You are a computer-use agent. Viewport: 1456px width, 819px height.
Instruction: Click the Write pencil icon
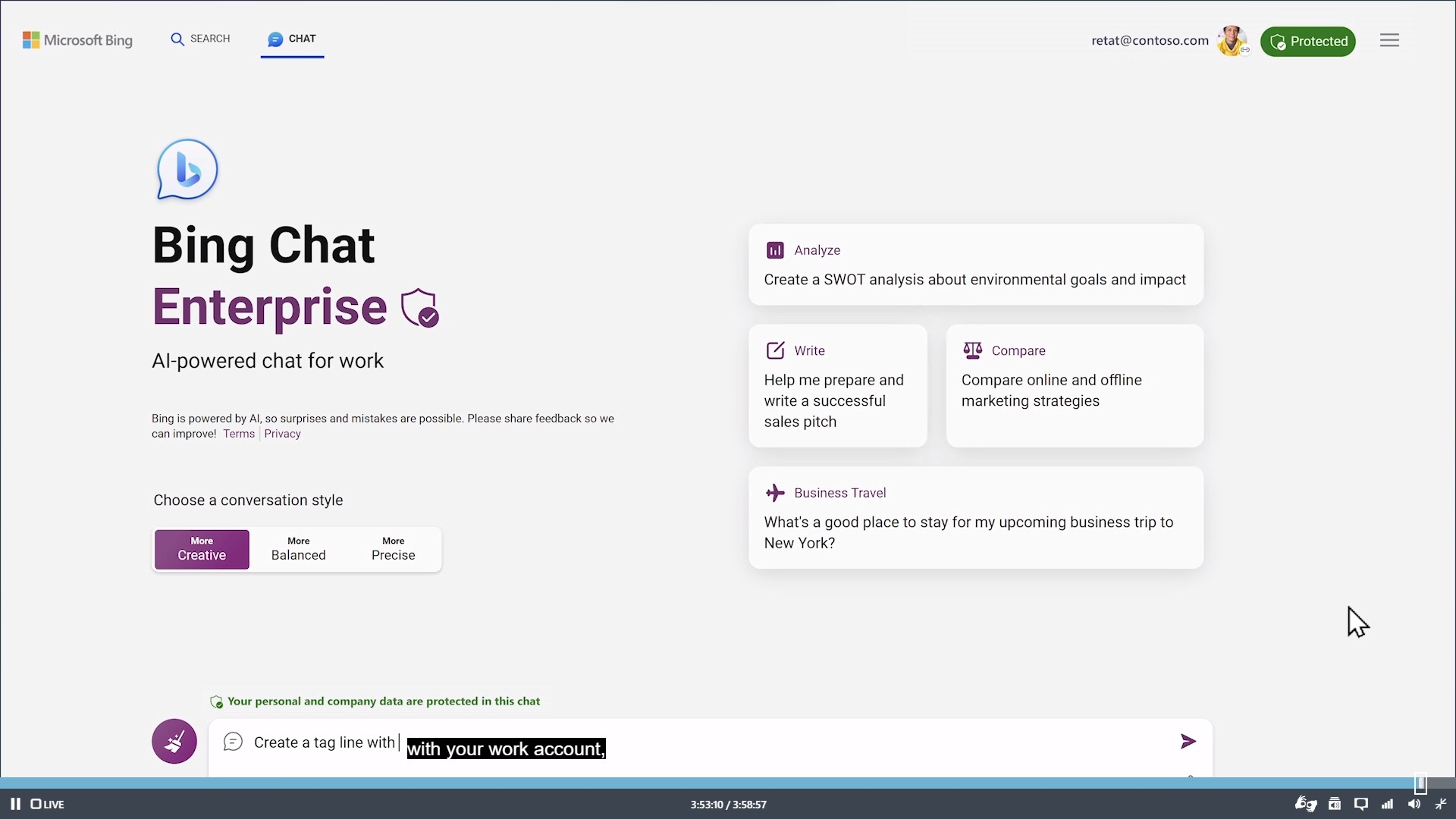pyautogui.click(x=774, y=350)
